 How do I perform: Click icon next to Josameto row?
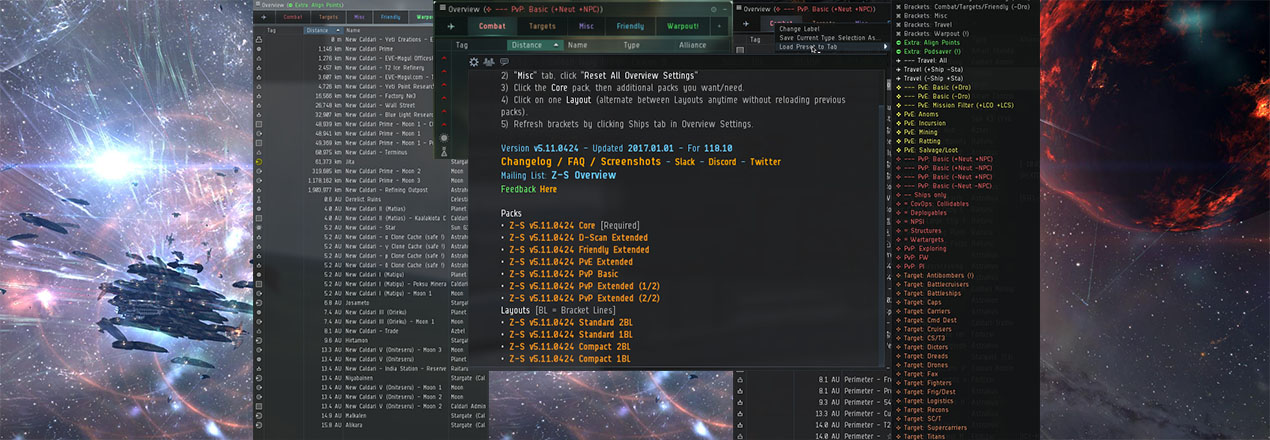(x=259, y=302)
